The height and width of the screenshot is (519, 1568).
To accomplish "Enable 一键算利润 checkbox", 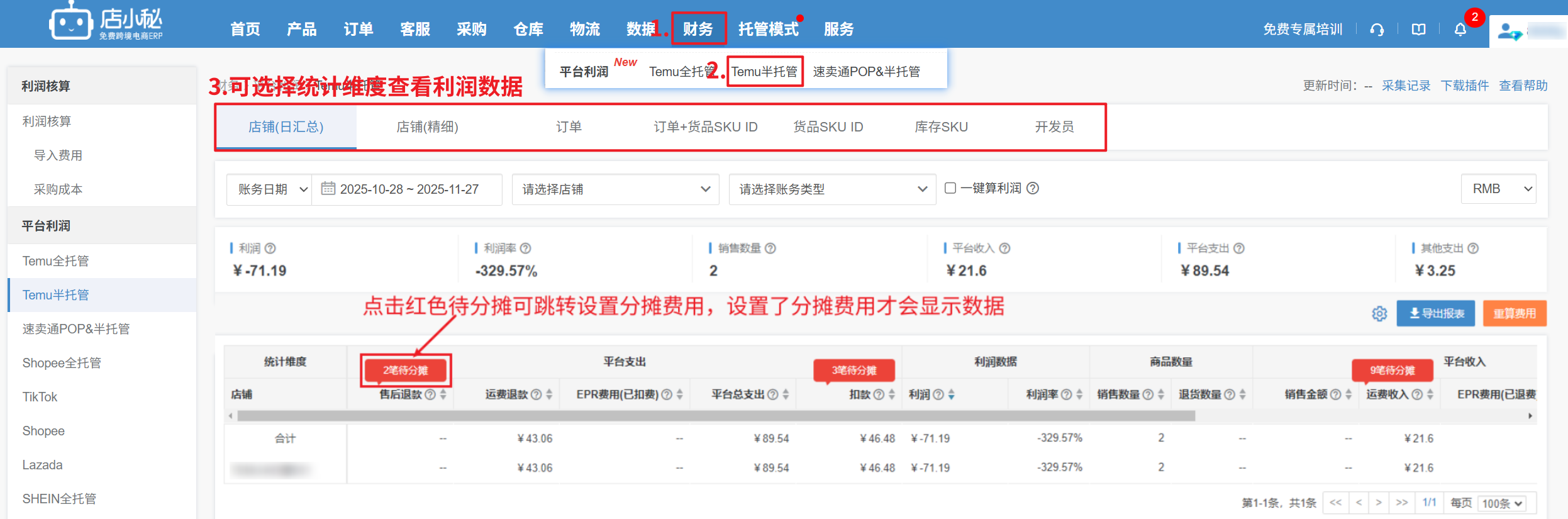I will (x=950, y=188).
